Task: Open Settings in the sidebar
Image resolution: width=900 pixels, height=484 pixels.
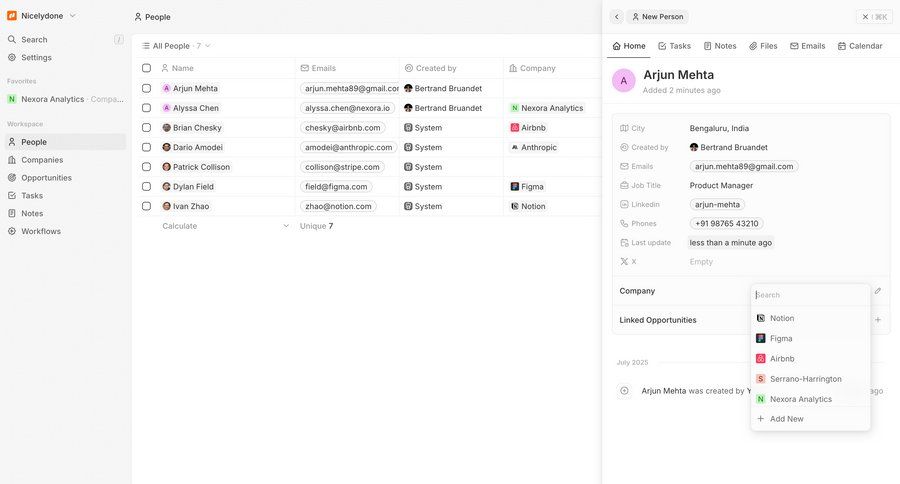Action: pos(65,57)
